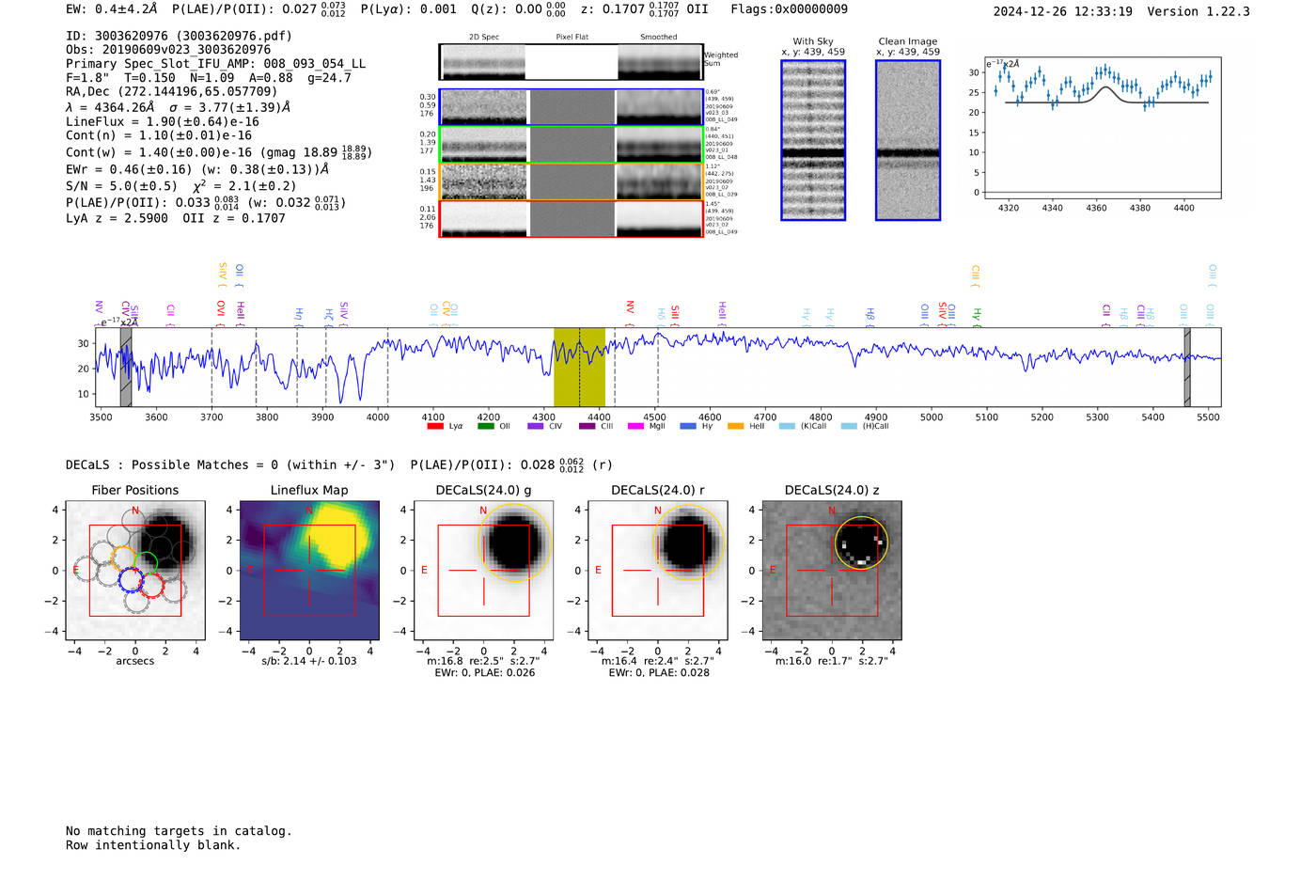
Task: Click the Flags:0x00000009 header text
Action: coord(789,8)
